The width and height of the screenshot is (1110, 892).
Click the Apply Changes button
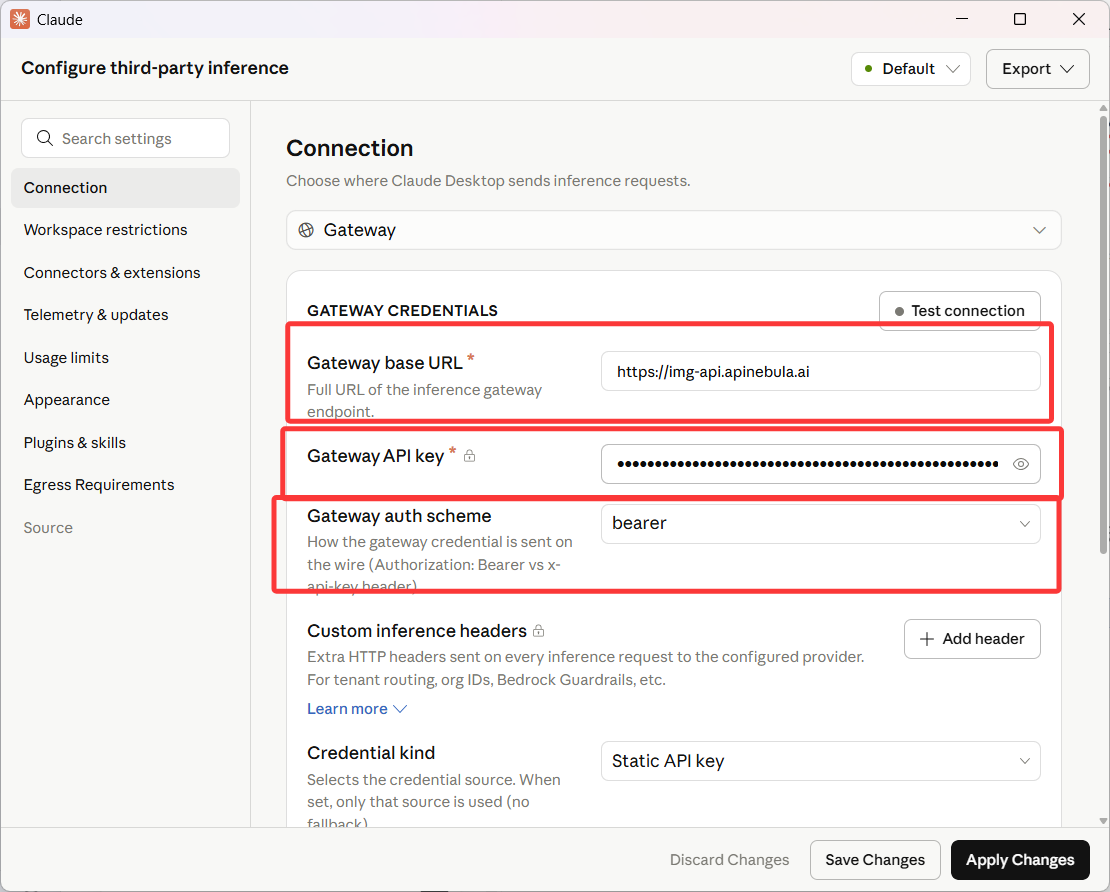[1019, 859]
